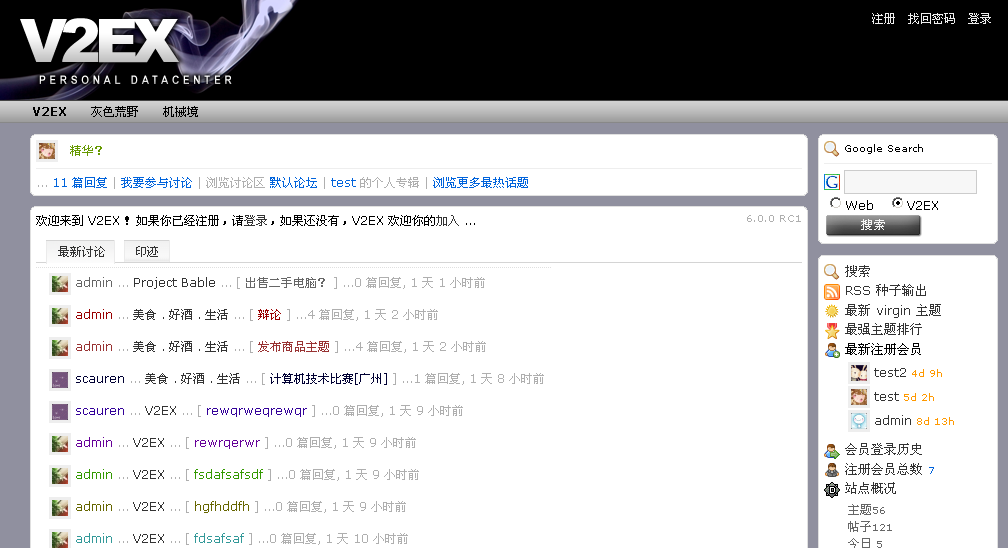Click 站点概况 text link
Viewport: 1008px width, 548px height.
coord(870,488)
